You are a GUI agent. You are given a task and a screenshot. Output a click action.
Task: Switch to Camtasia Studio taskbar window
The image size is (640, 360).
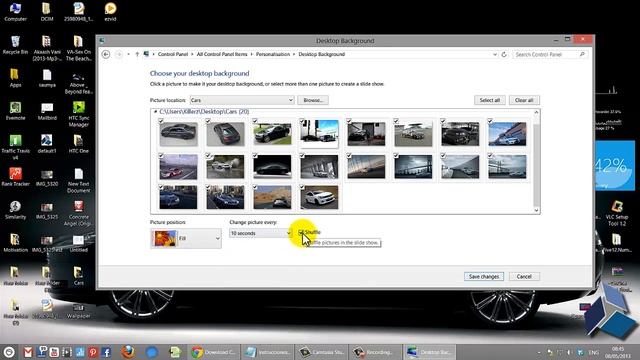click(322, 352)
